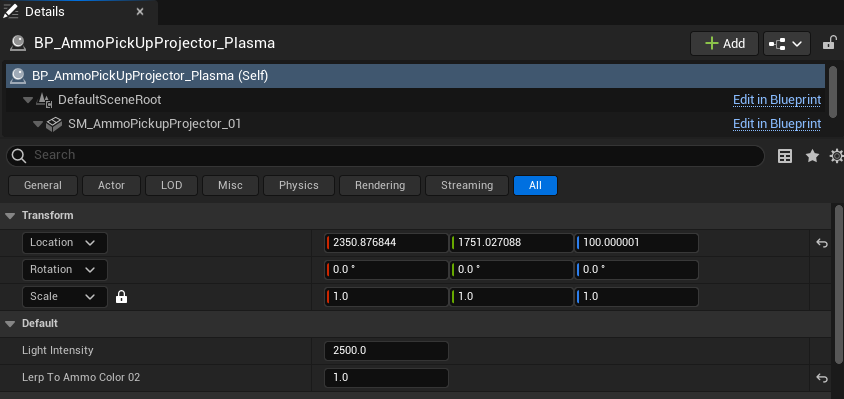This screenshot has width=844, height=399.
Task: Click the Add component button
Action: coord(724,44)
